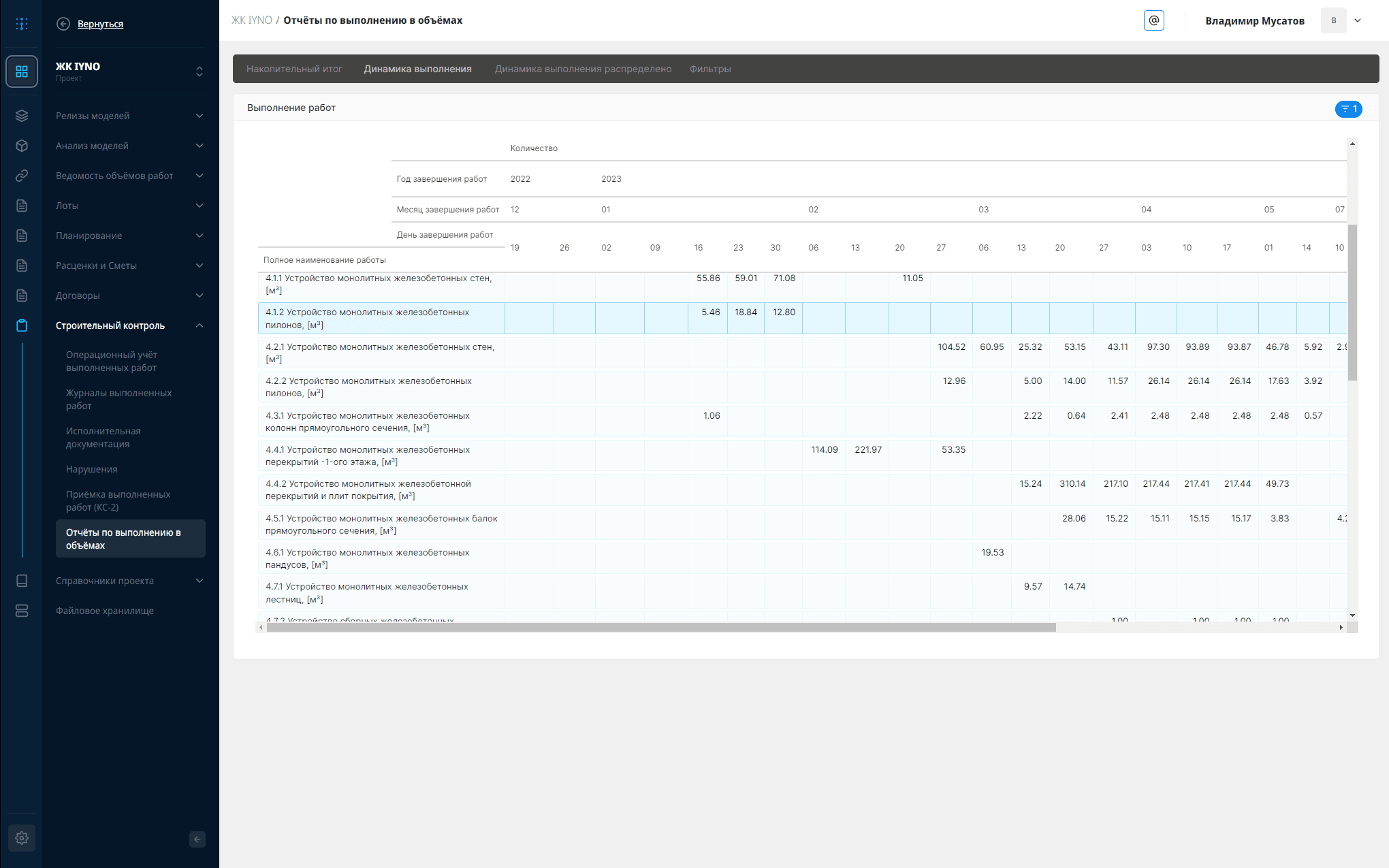Expand Расценки и Сметы section
The image size is (1389, 868).
point(199,266)
